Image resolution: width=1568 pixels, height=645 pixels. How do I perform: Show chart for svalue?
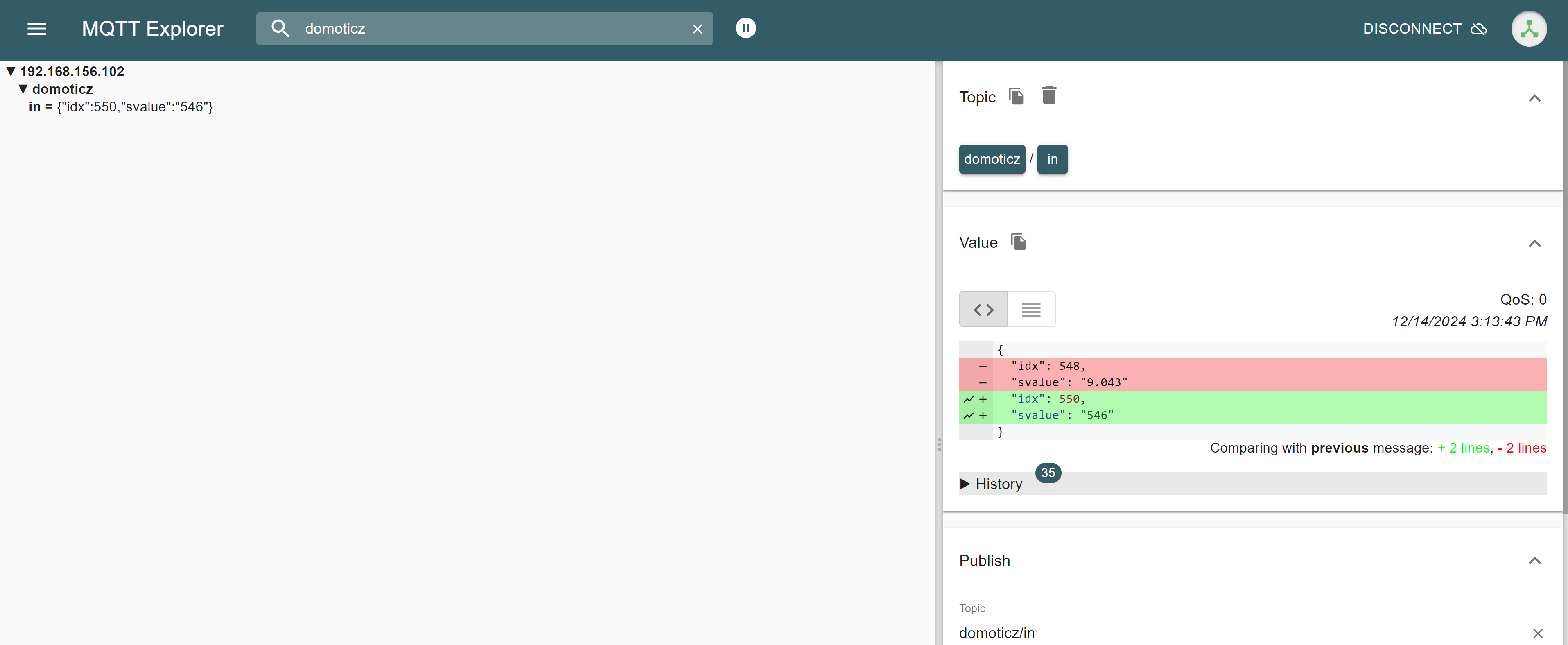(969, 415)
